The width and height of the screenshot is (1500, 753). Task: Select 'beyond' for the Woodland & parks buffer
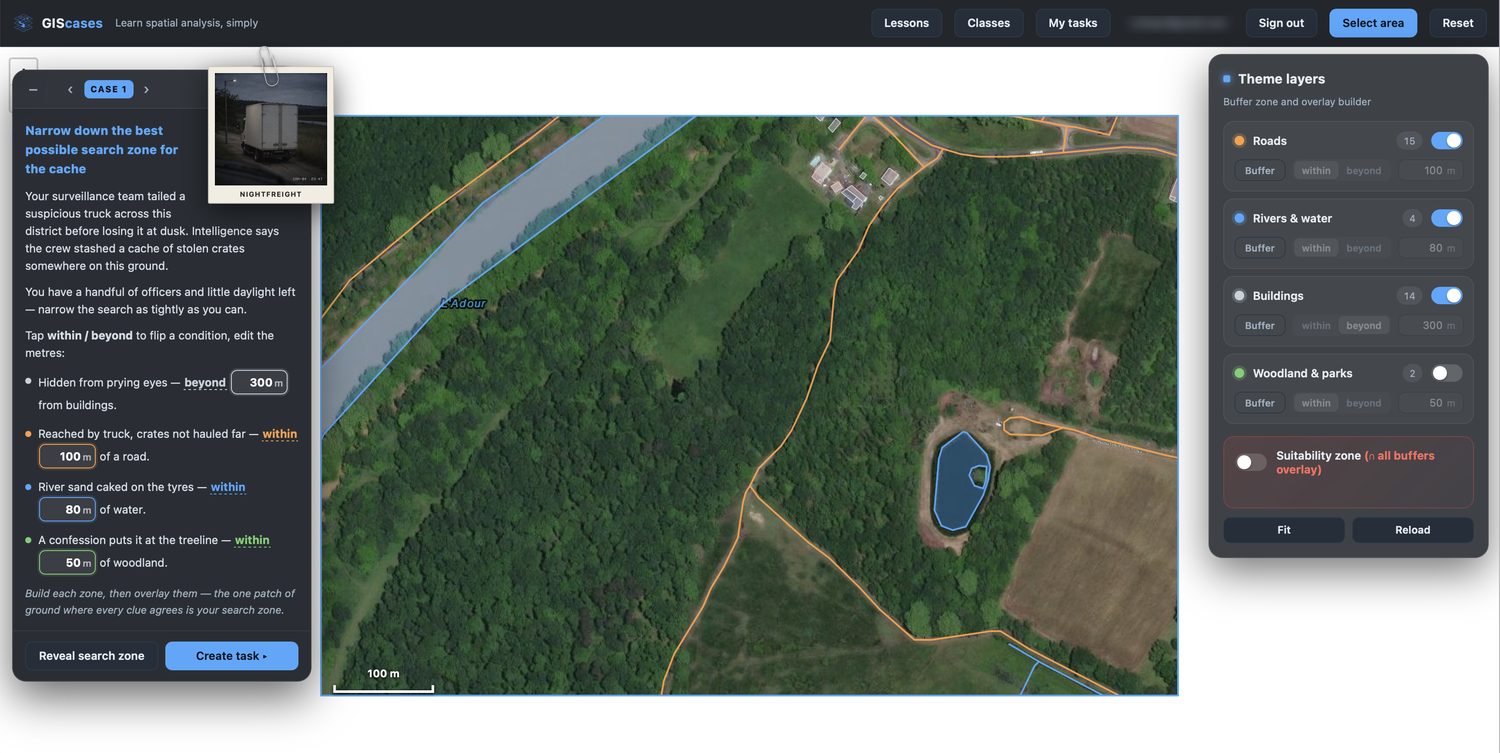tap(1364, 403)
